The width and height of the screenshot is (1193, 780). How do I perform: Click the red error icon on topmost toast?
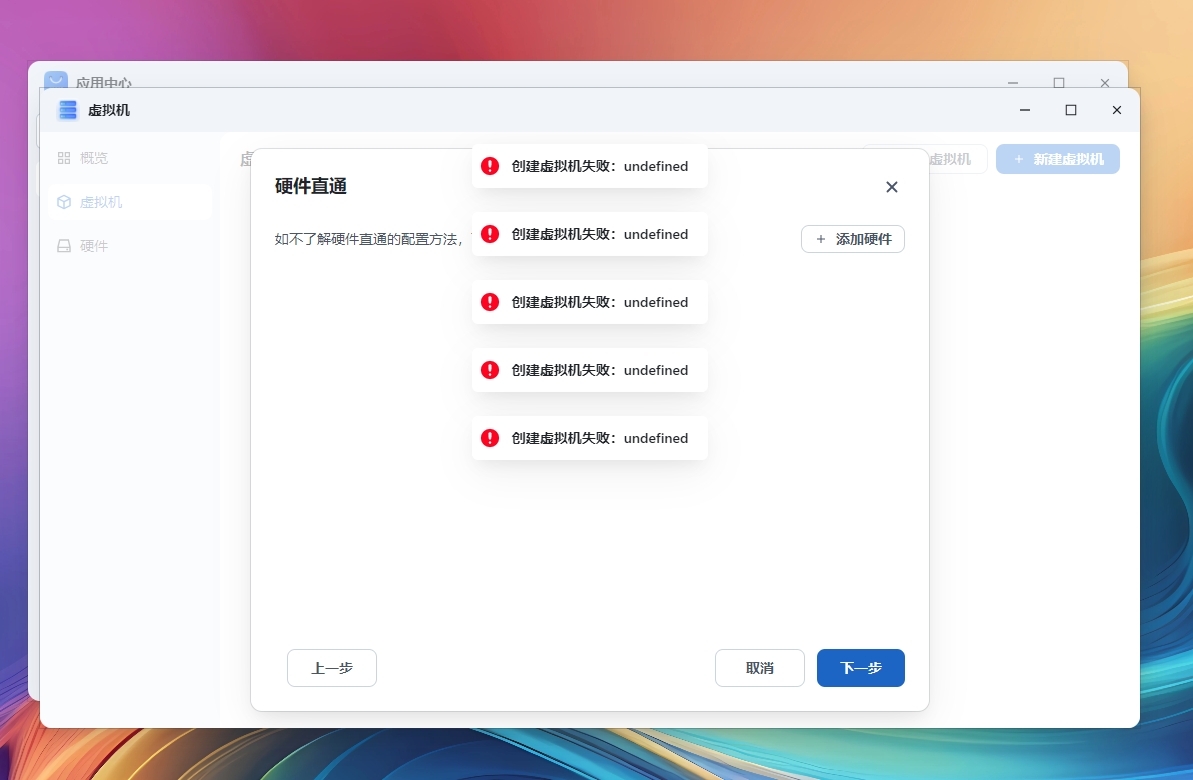coord(490,166)
